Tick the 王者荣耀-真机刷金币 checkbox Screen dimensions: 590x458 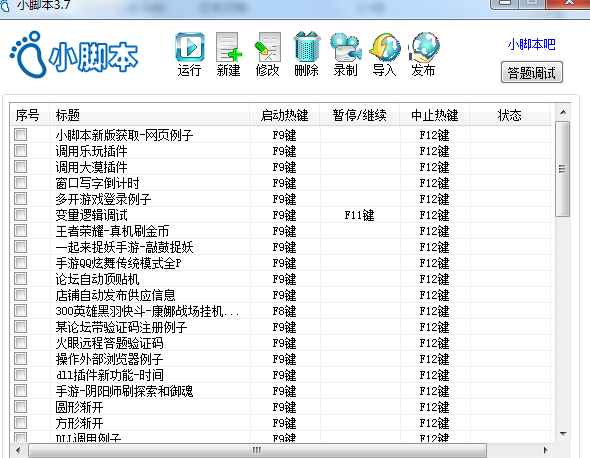tap(20, 230)
